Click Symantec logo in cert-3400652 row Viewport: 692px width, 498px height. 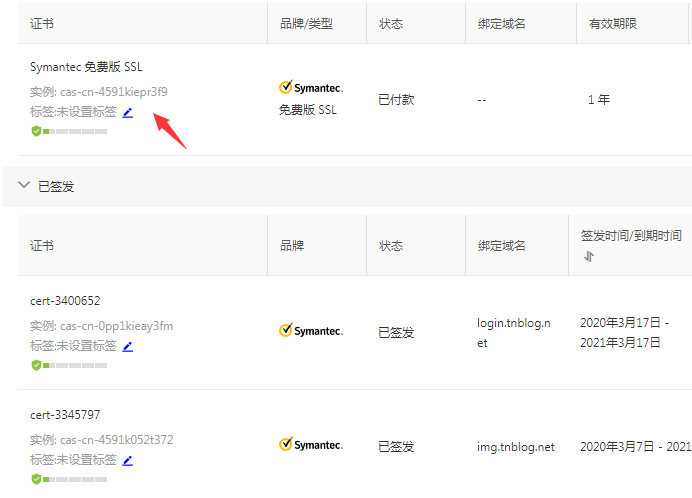point(311,331)
